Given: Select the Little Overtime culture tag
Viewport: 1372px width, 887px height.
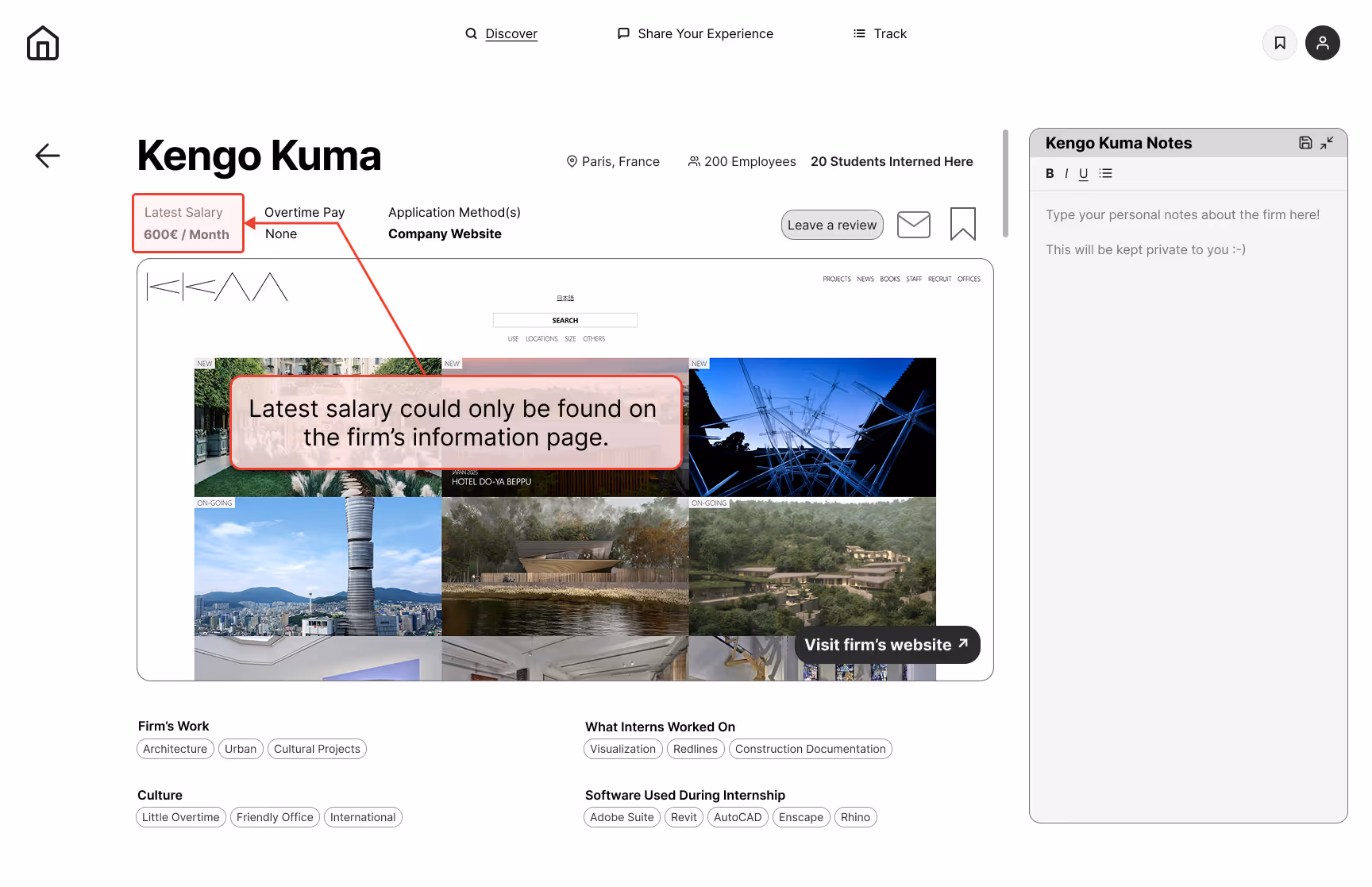Looking at the screenshot, I should (x=181, y=817).
